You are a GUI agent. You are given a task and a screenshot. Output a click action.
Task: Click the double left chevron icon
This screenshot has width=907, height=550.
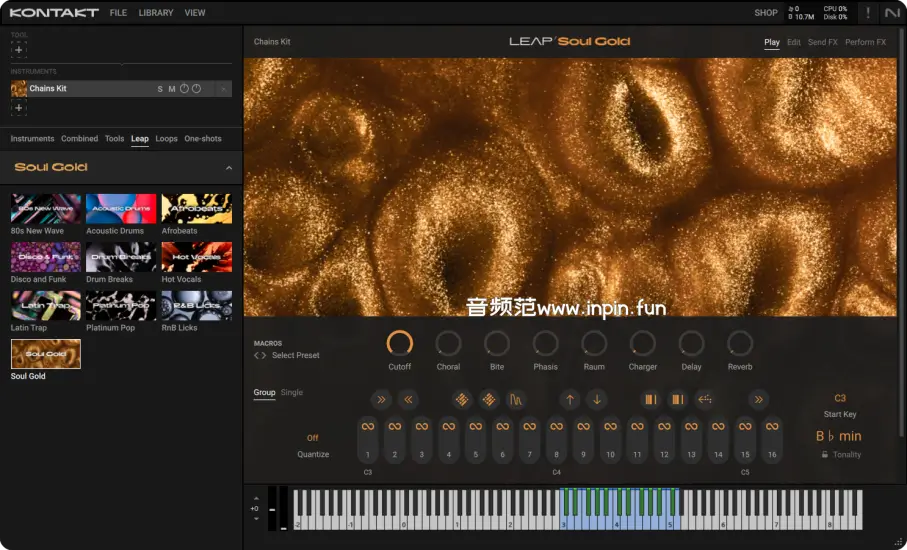[408, 400]
